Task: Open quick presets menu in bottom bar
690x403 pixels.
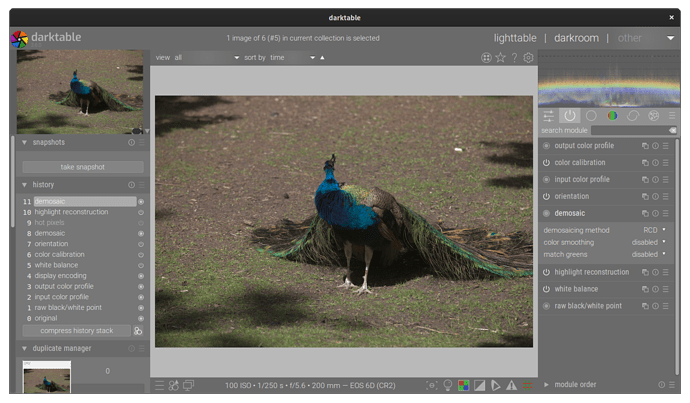Action: [x=159, y=386]
